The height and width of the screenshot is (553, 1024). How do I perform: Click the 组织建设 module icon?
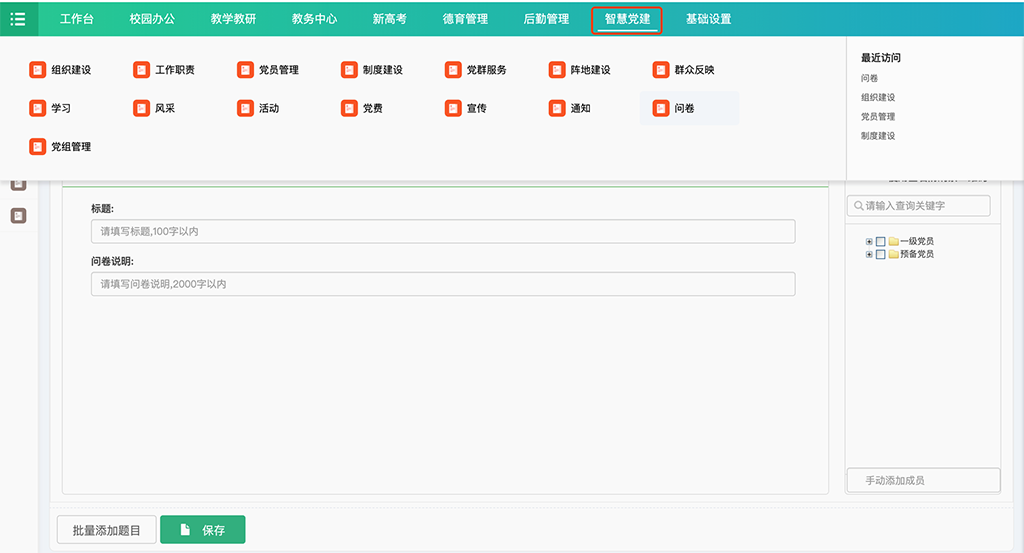point(38,70)
